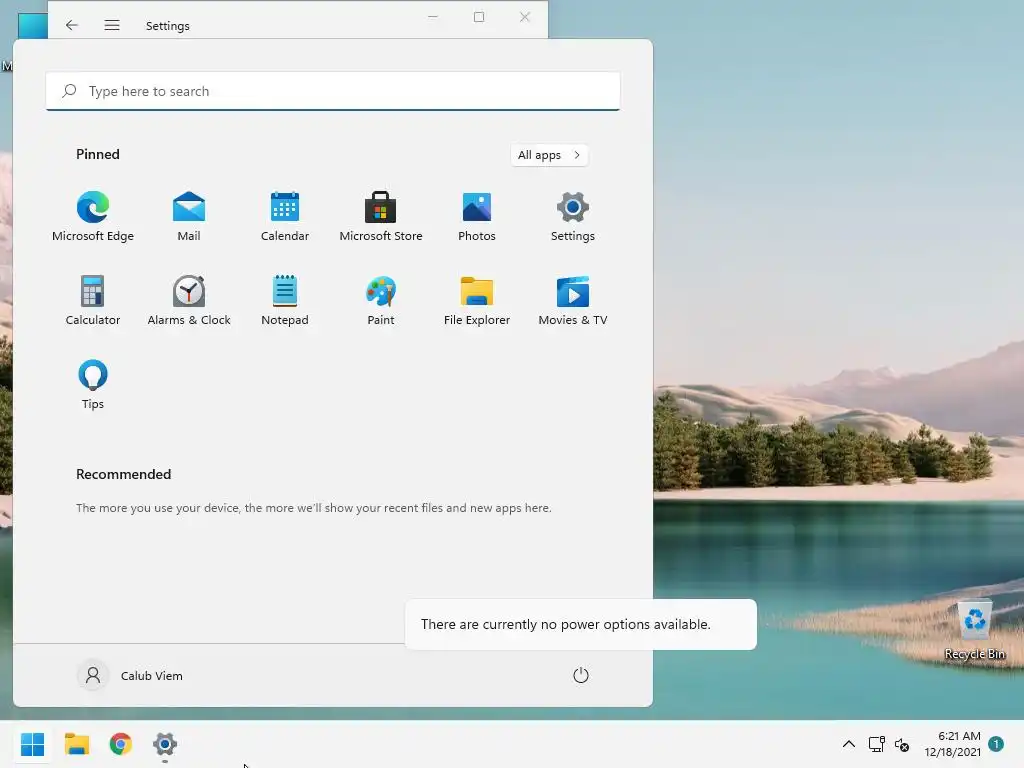Image resolution: width=1024 pixels, height=768 pixels.
Task: Open Microsoft Store from pinned apps
Action: point(381,217)
